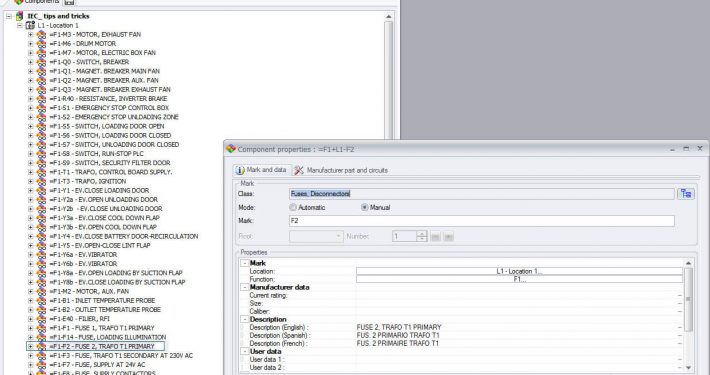
Task: Select =F1-F3 FUSE, TRAFO T1 SECONDARY item
Action: pyautogui.click(x=121, y=356)
